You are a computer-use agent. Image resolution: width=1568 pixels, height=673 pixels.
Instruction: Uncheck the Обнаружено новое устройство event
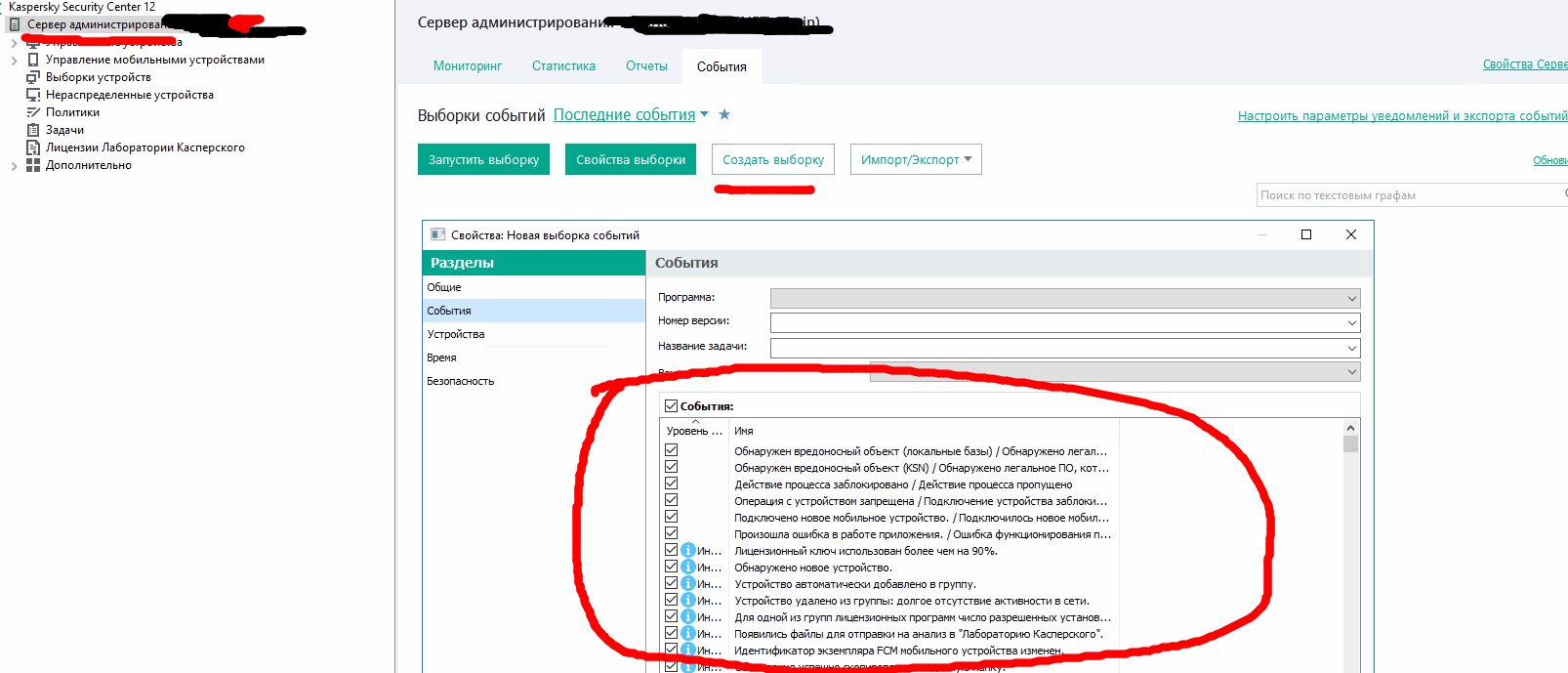671,567
